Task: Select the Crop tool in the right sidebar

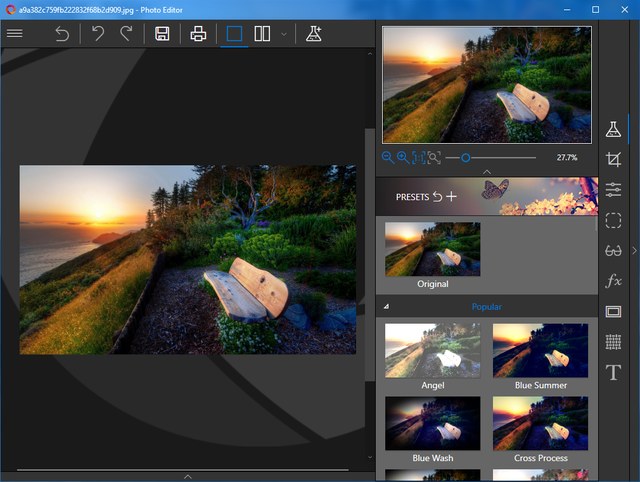Action: click(613, 160)
